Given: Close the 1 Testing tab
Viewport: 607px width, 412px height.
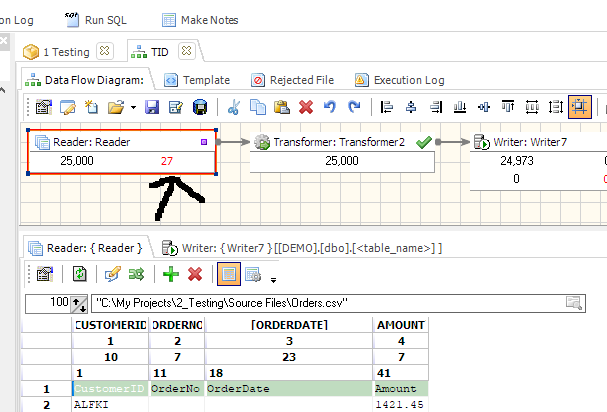Looking at the screenshot, I should coord(105,51).
